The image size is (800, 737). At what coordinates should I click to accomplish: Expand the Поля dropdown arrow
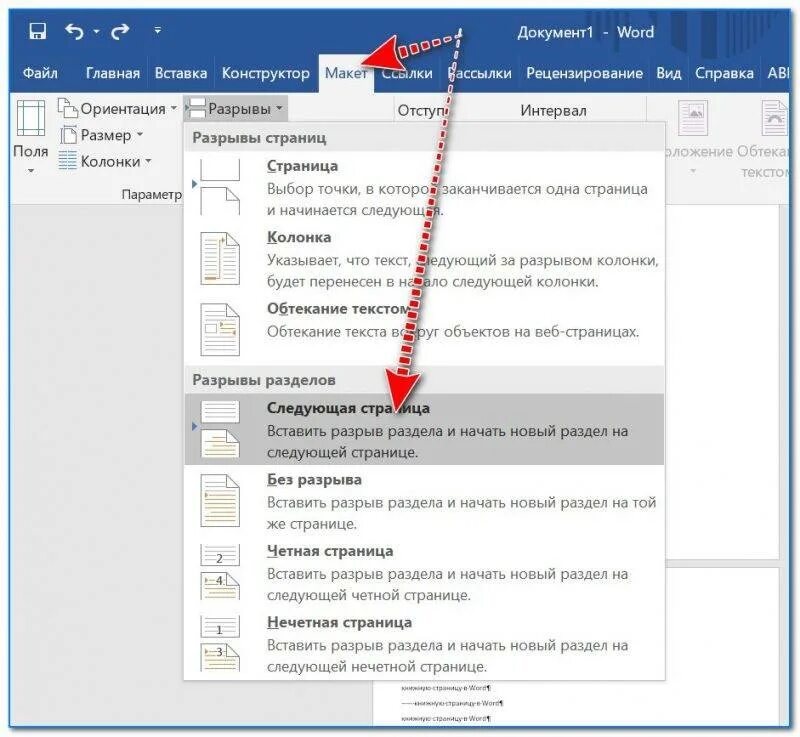pyautogui.click(x=31, y=170)
